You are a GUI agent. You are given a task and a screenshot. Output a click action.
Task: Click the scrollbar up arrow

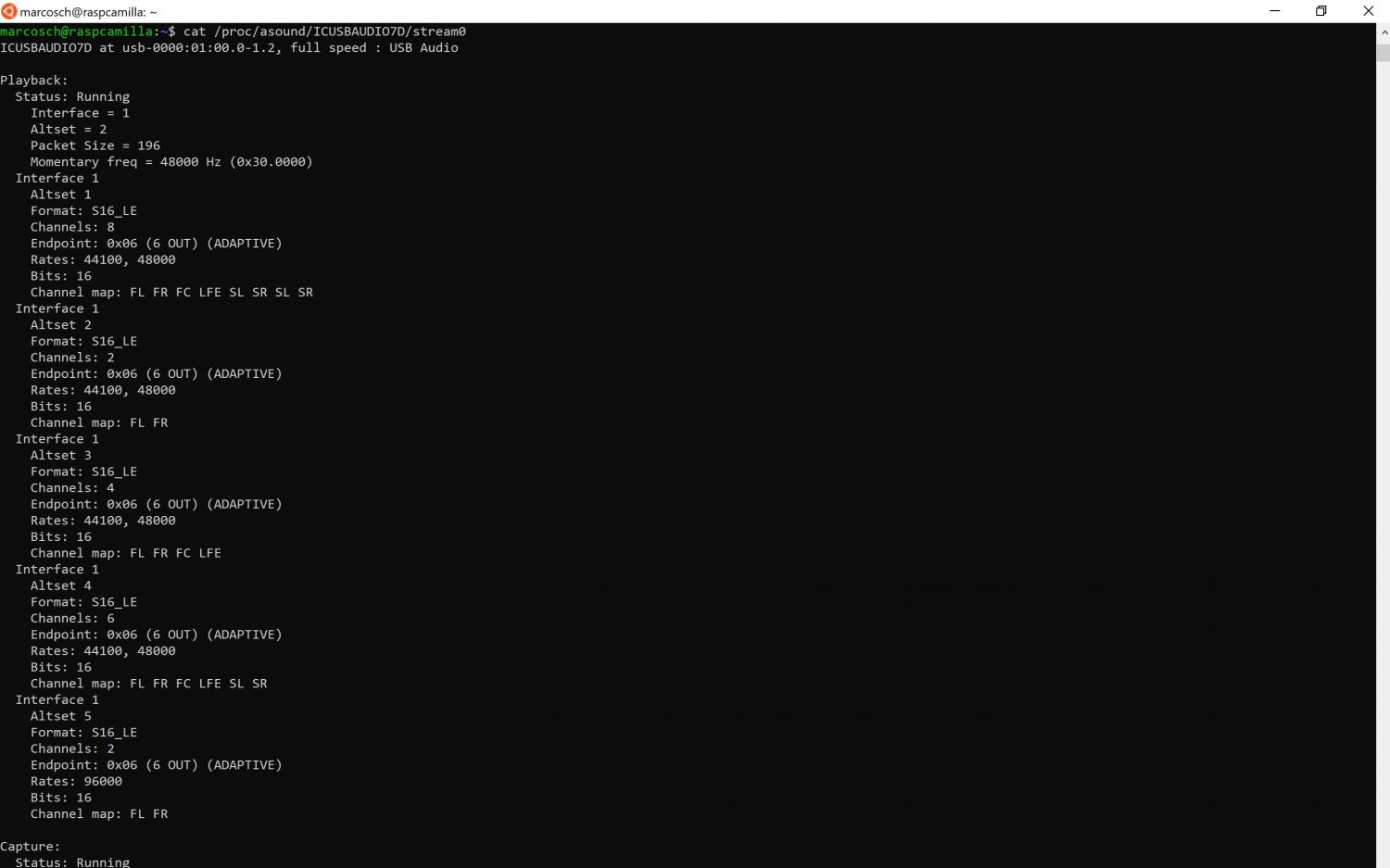(1384, 31)
